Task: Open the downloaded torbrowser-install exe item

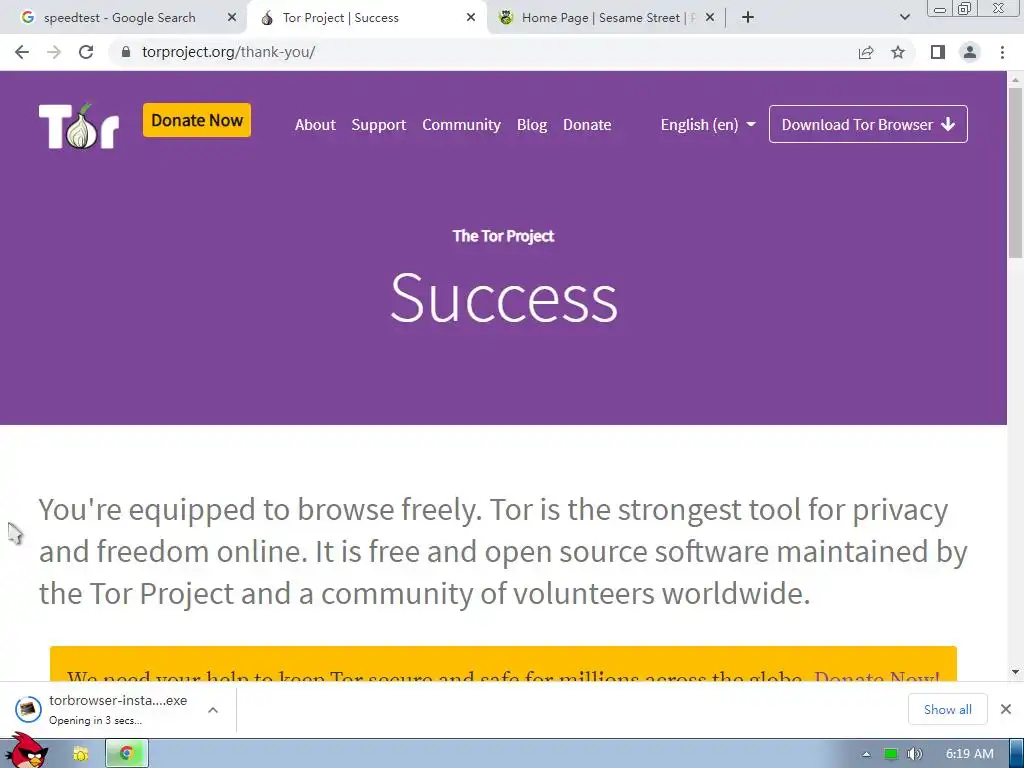Action: click(x=104, y=709)
